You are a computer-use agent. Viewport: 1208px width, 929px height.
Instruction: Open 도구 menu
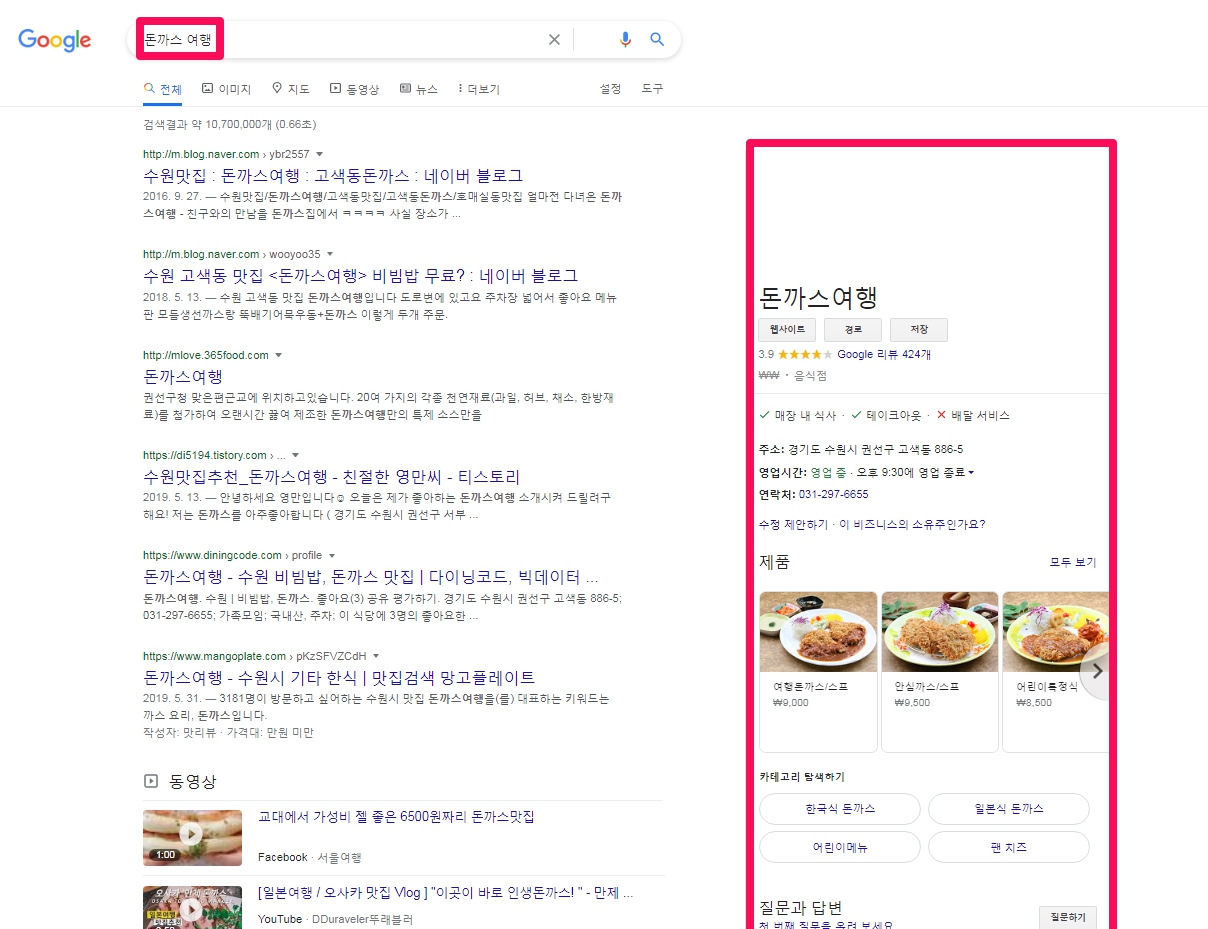click(x=652, y=89)
